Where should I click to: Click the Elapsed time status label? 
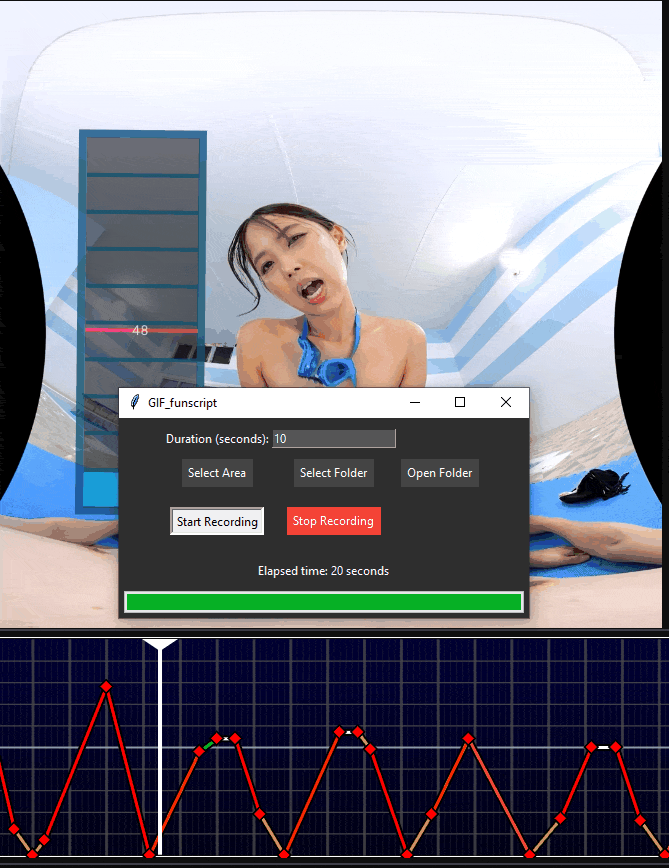pyautogui.click(x=323, y=571)
